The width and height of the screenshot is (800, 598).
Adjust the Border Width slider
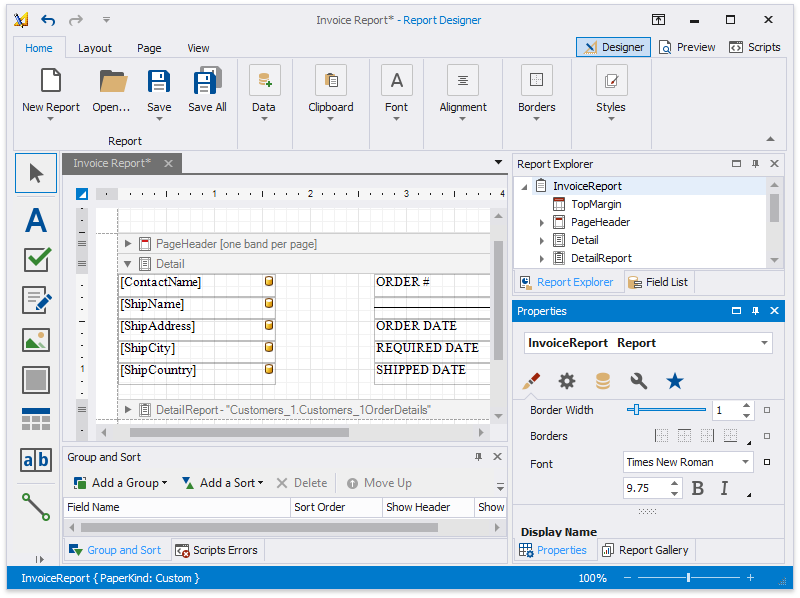(x=634, y=410)
